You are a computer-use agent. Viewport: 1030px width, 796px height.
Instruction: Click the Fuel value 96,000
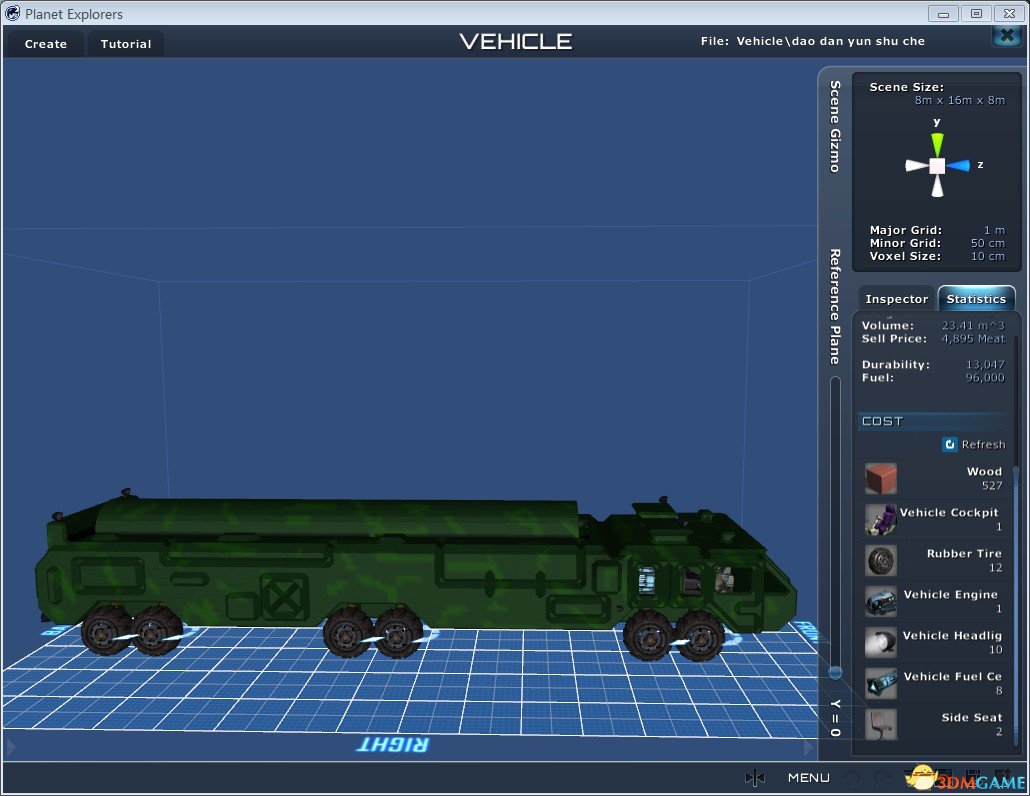[x=985, y=378]
